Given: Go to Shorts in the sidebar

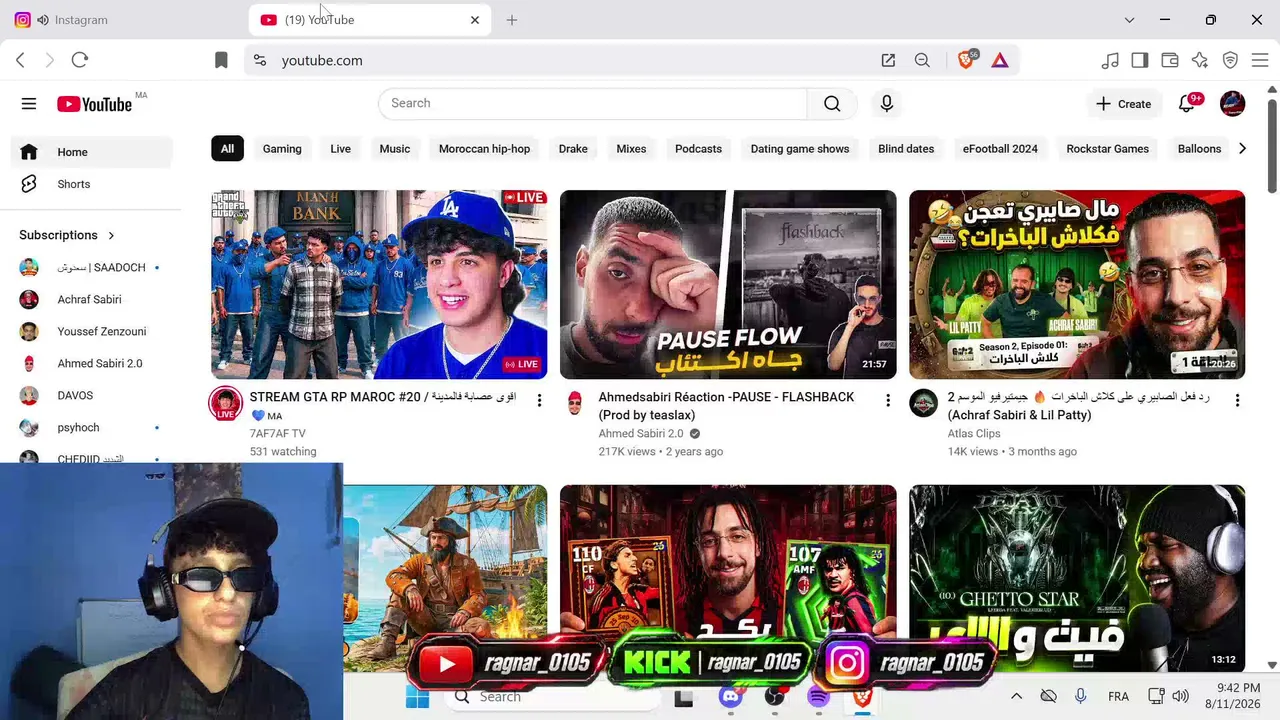Looking at the screenshot, I should point(92,184).
